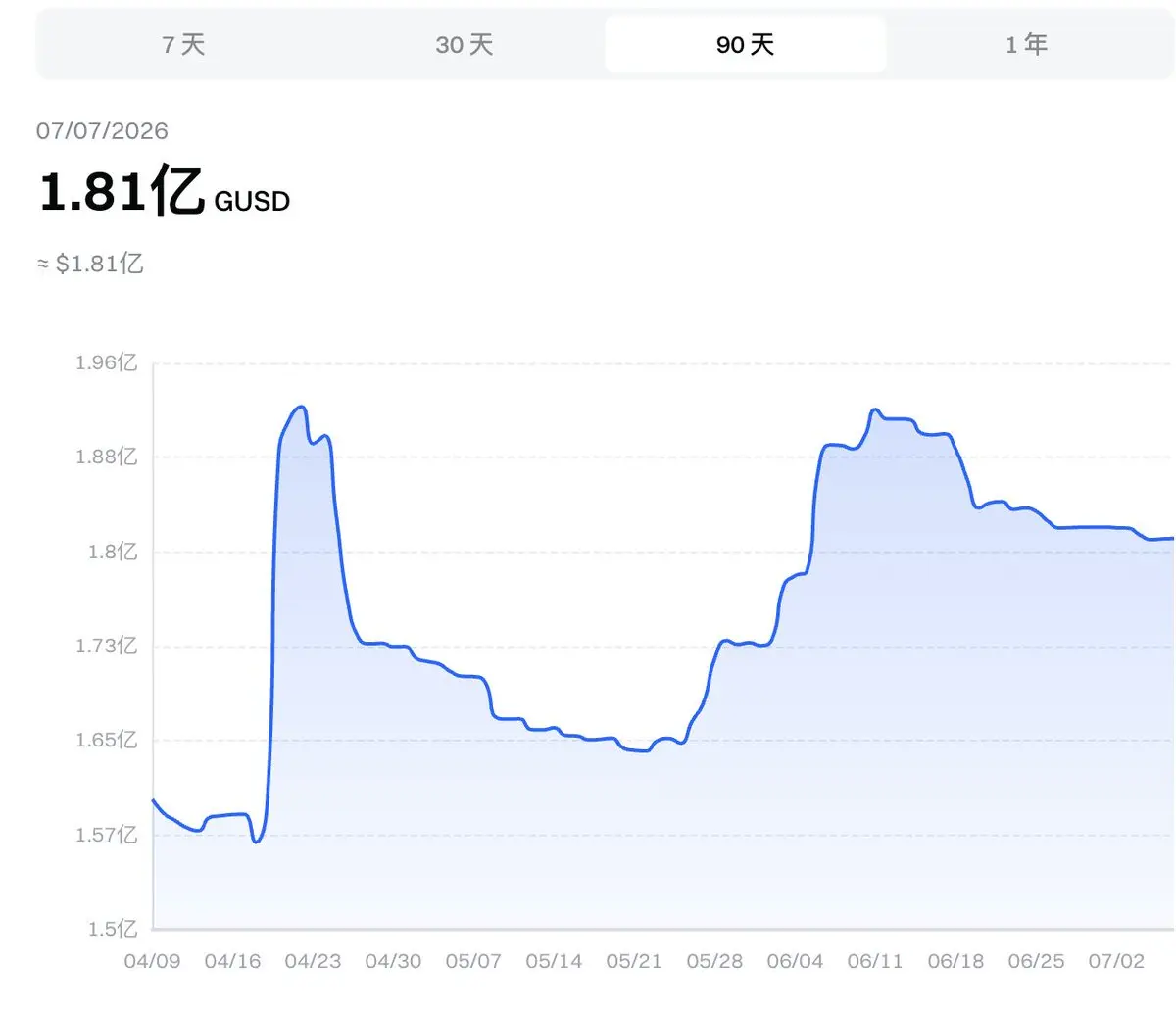Viewport: 1176px width, 1011px height.
Task: Click the 1.96亿 y-axis label
Action: pyautogui.click(x=107, y=363)
